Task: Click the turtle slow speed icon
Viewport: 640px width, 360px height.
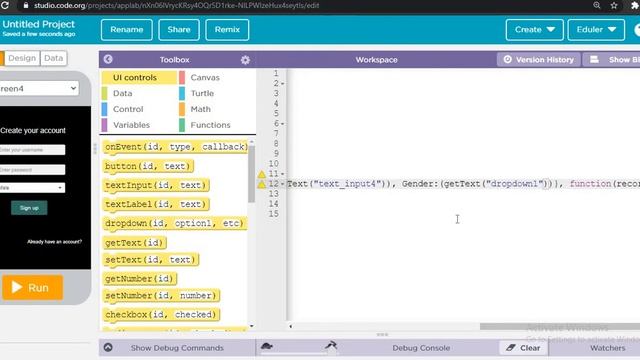Action: point(267,347)
